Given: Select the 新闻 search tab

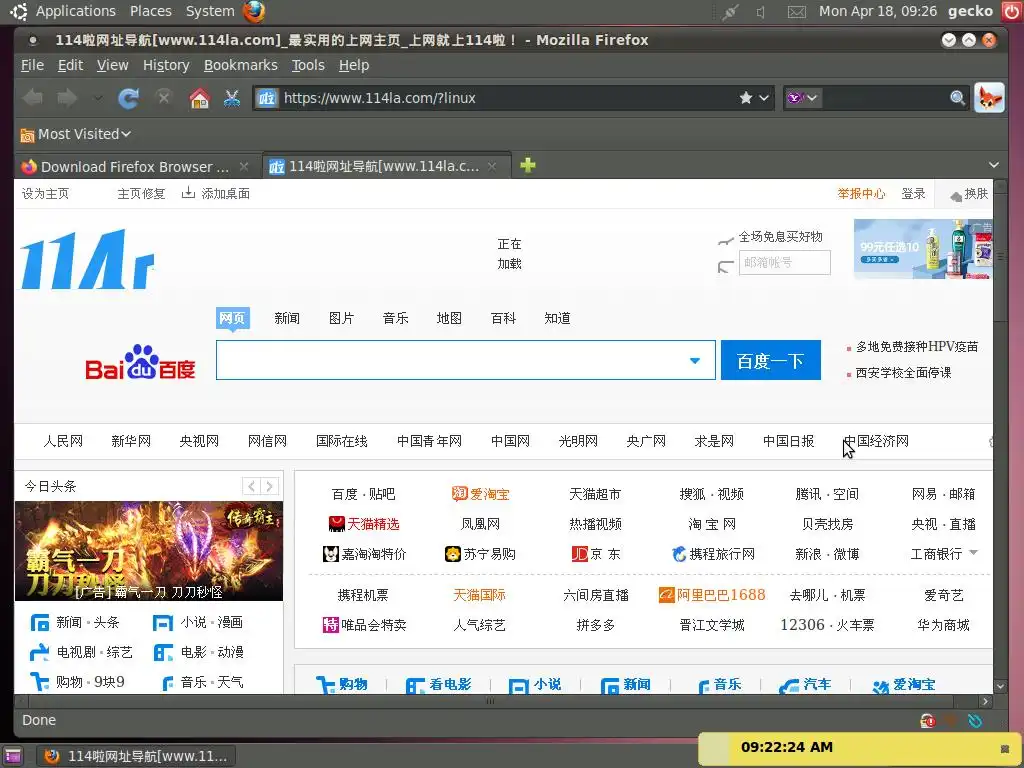Looking at the screenshot, I should (287, 318).
